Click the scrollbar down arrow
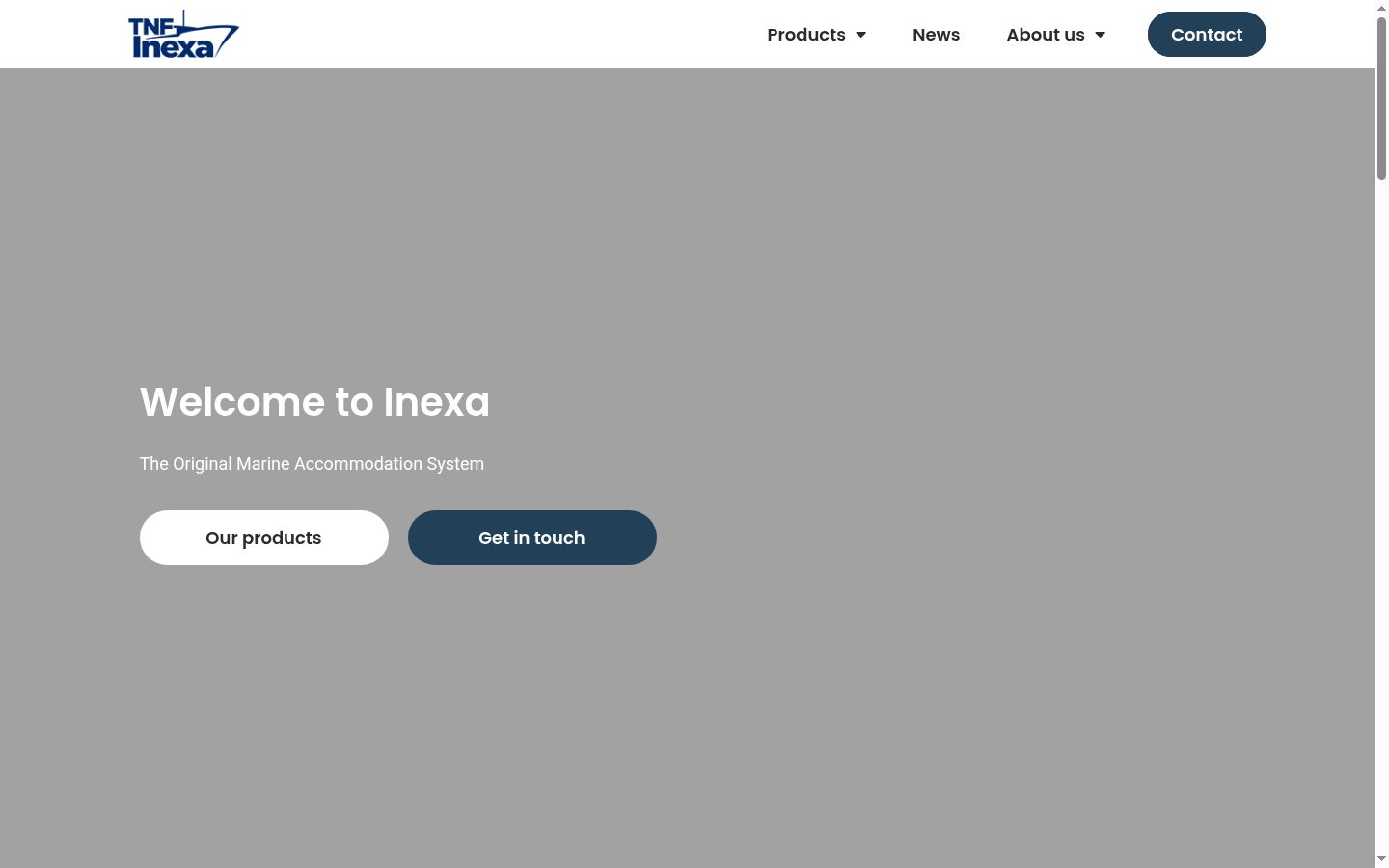 pyautogui.click(x=1381, y=859)
